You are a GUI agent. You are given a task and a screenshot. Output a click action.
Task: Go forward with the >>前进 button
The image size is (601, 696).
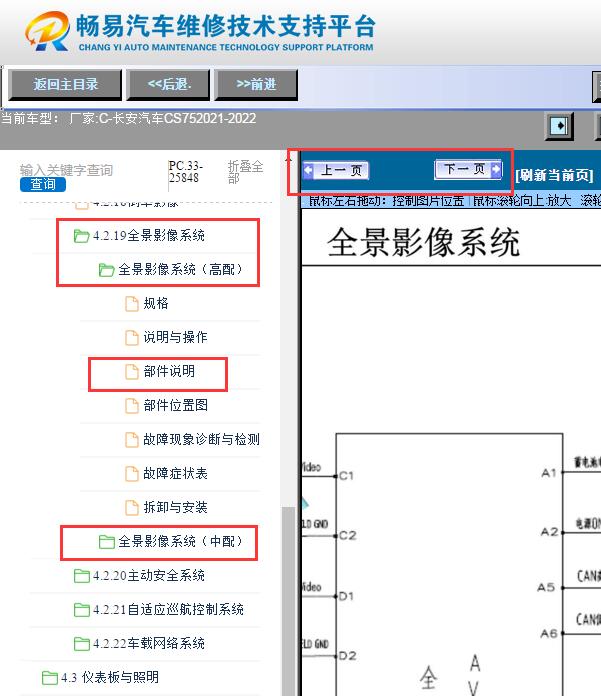coord(256,84)
